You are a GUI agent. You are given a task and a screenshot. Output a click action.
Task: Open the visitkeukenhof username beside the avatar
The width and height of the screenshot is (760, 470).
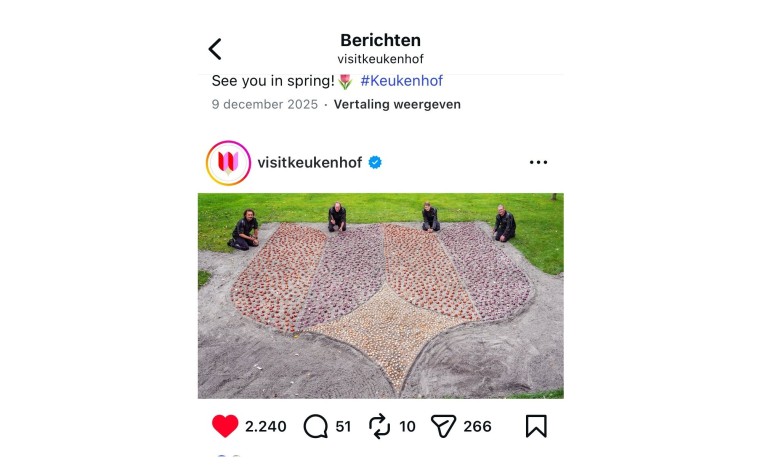click(x=310, y=162)
